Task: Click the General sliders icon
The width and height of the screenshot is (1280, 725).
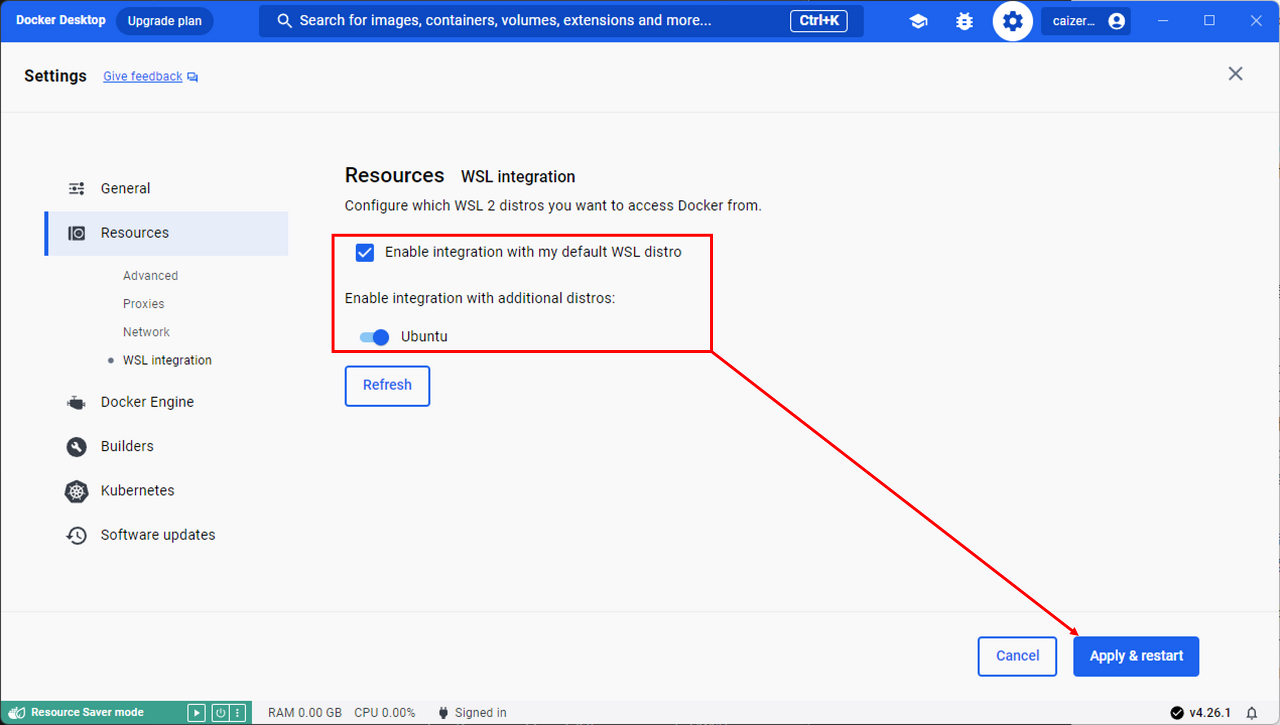Action: point(76,188)
